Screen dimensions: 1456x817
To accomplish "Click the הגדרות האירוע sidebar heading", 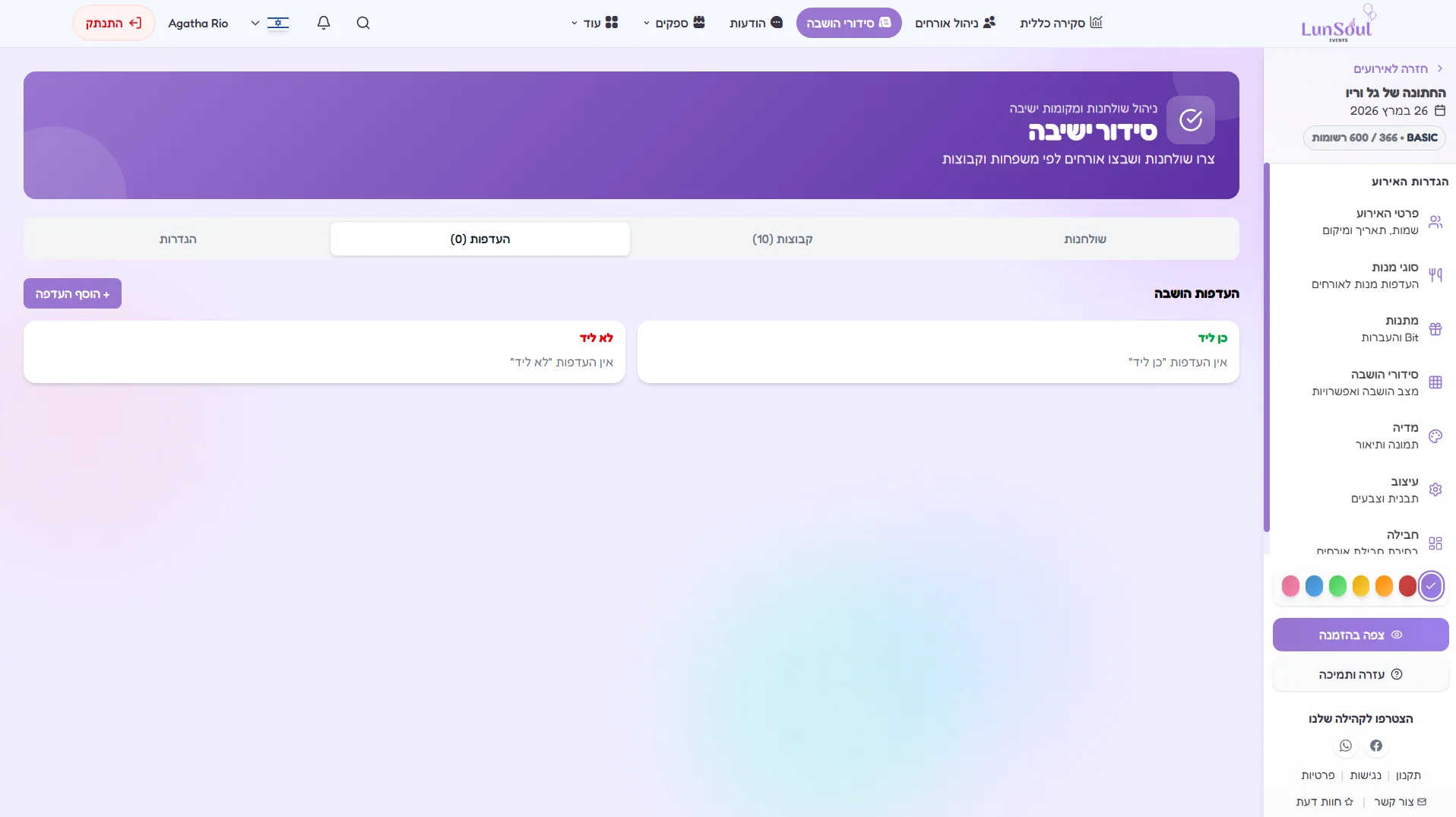I will point(1410,182).
